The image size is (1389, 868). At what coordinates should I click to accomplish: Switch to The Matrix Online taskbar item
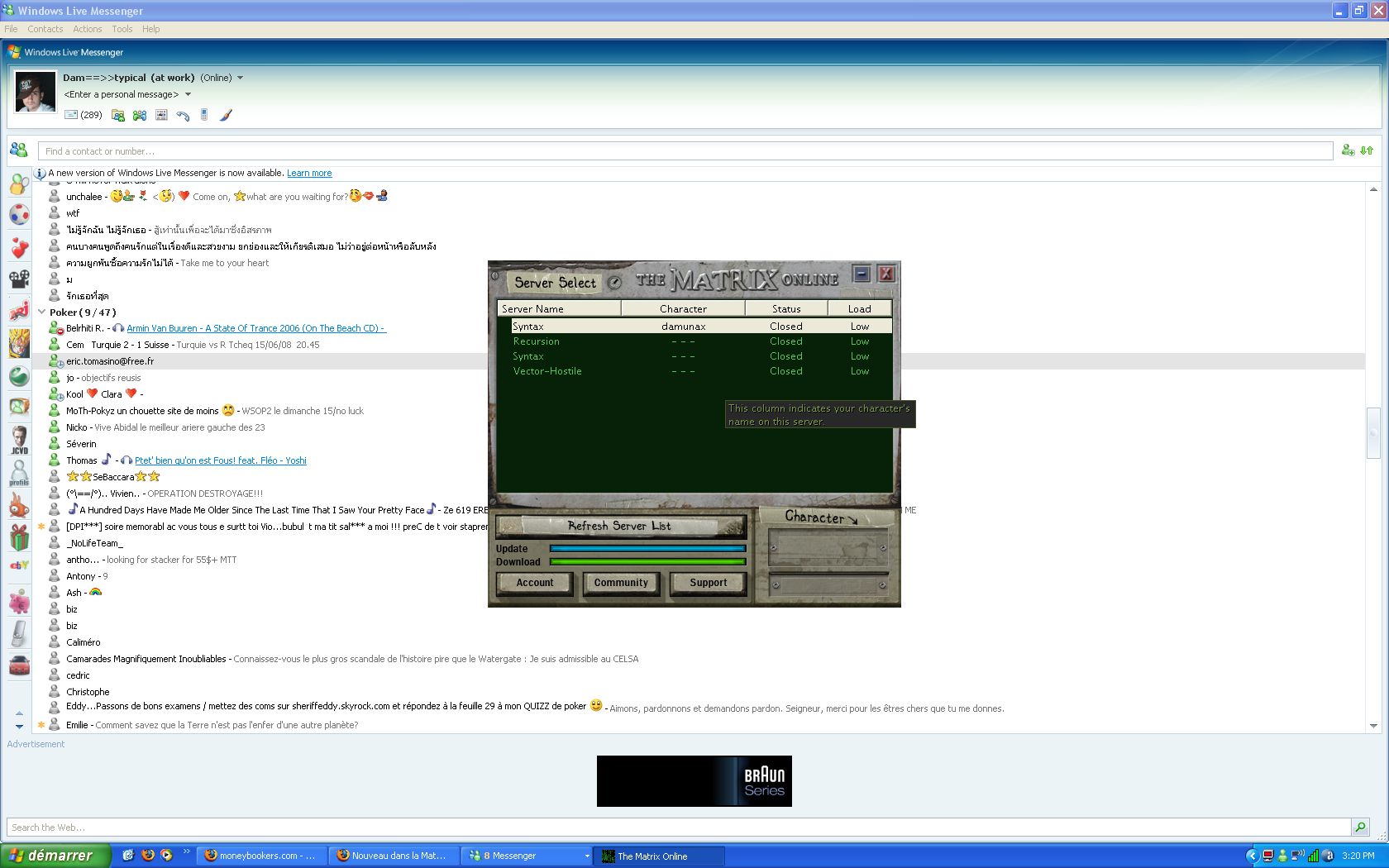(x=659, y=856)
